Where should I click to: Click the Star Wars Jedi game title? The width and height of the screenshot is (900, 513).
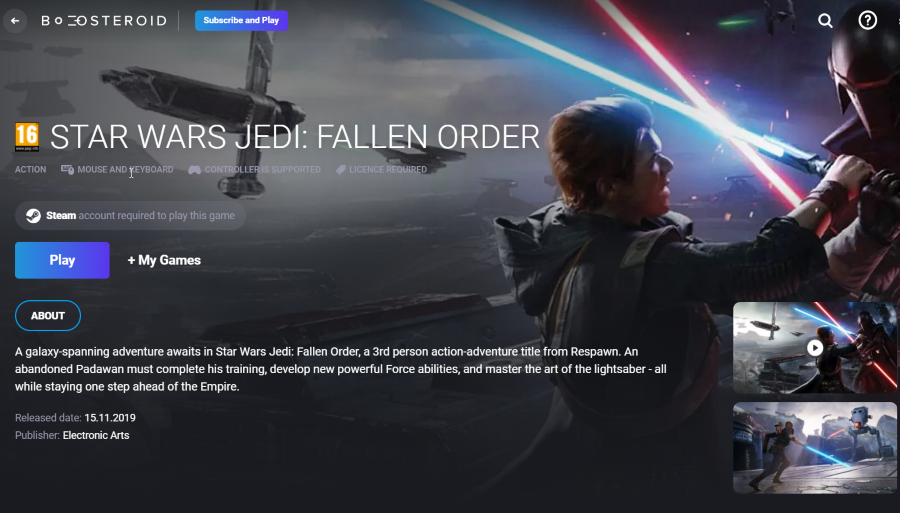294,137
